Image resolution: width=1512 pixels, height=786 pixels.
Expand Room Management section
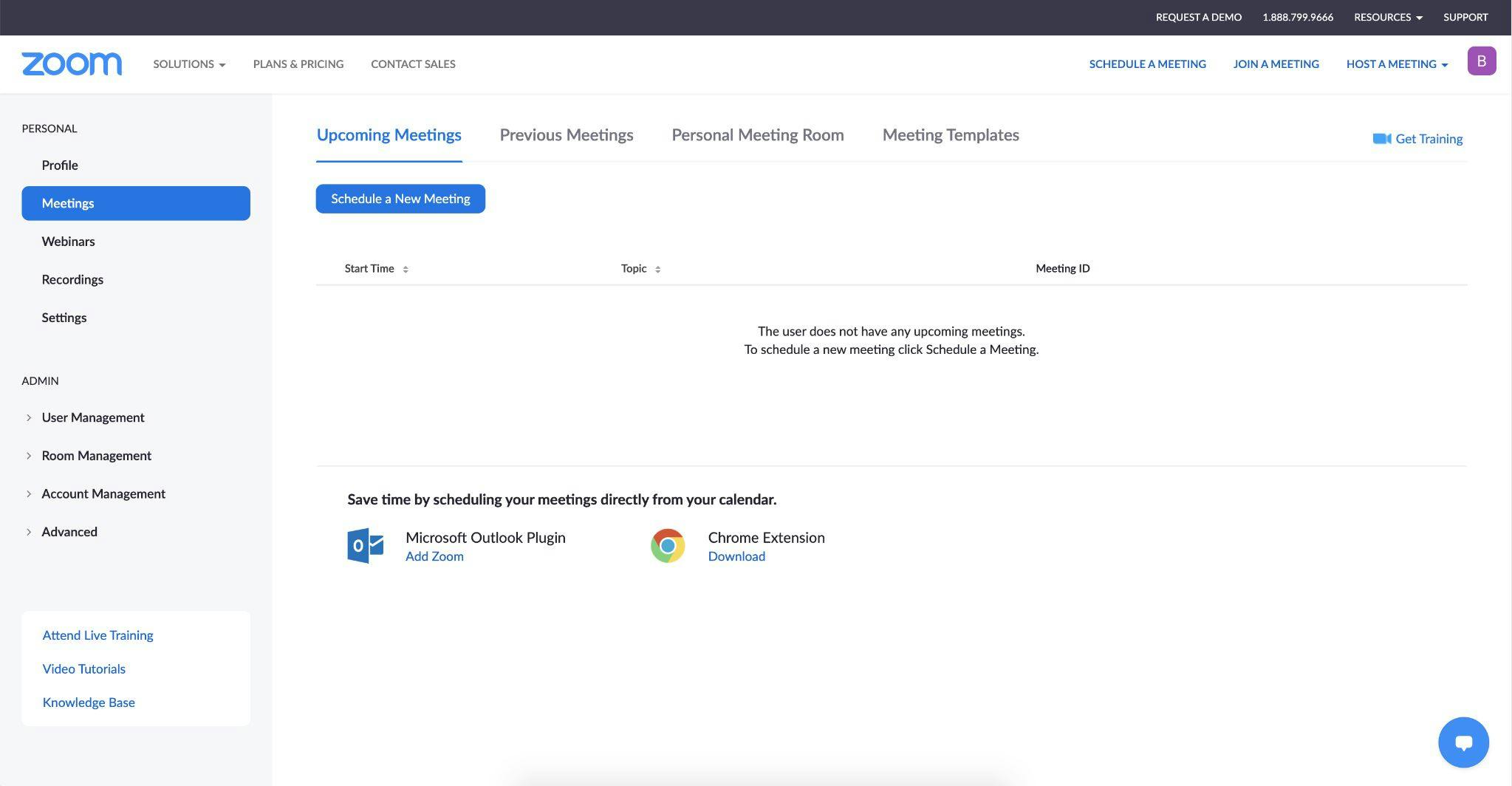(29, 456)
